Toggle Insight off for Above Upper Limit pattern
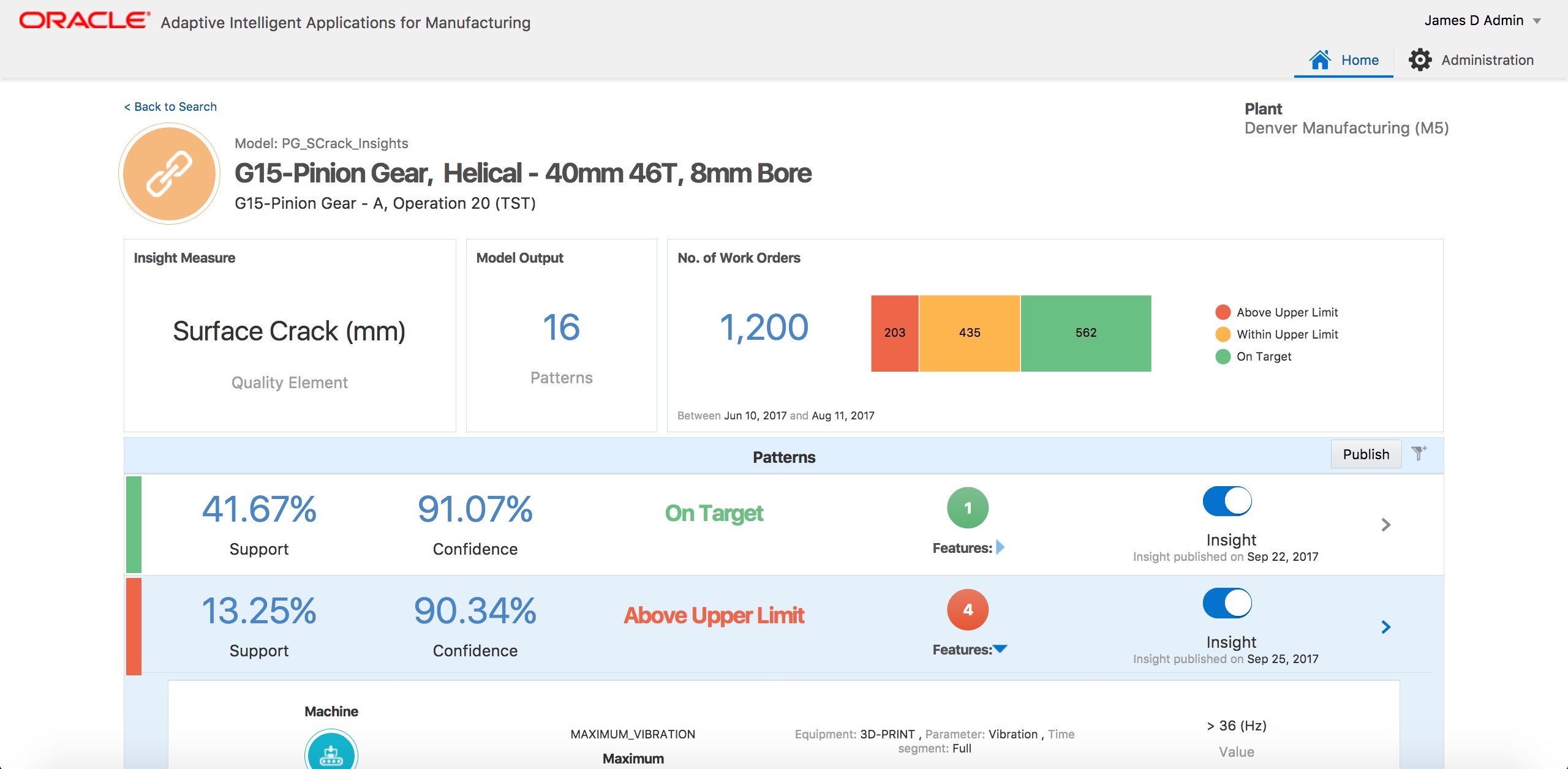The height and width of the screenshot is (769, 1568). tap(1227, 602)
